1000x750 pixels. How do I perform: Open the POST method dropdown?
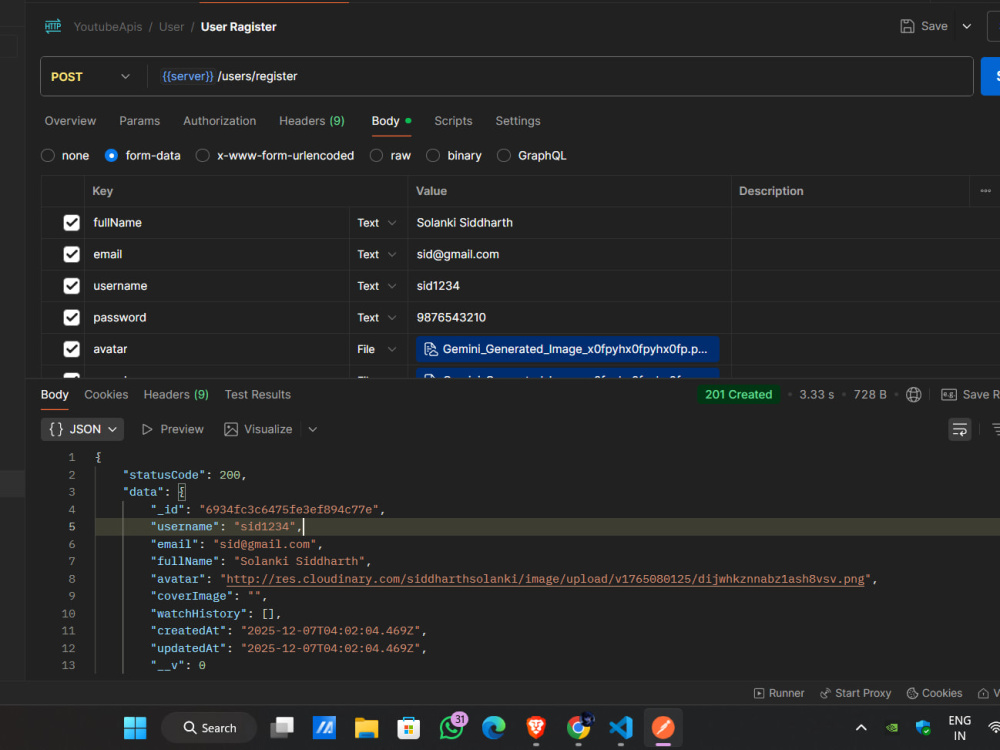point(91,77)
